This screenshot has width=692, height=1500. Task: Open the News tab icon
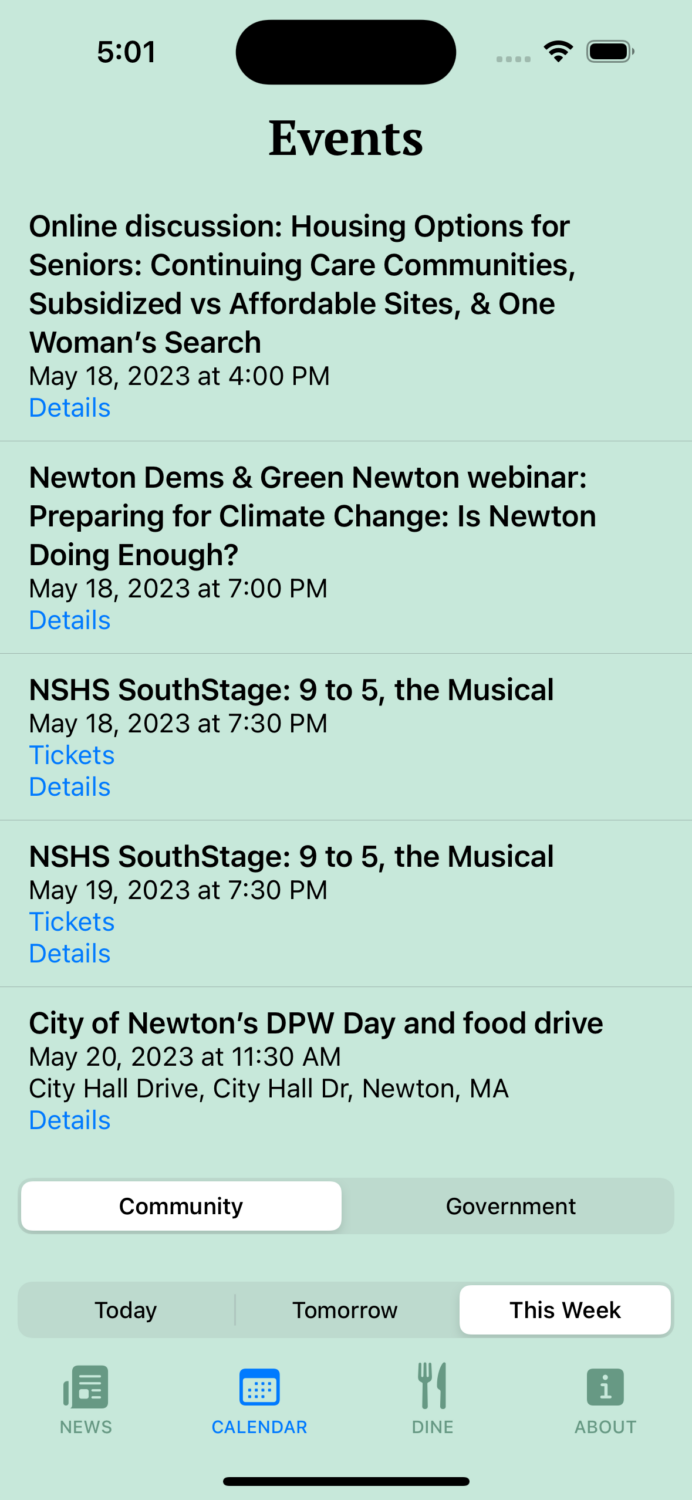click(x=86, y=1388)
